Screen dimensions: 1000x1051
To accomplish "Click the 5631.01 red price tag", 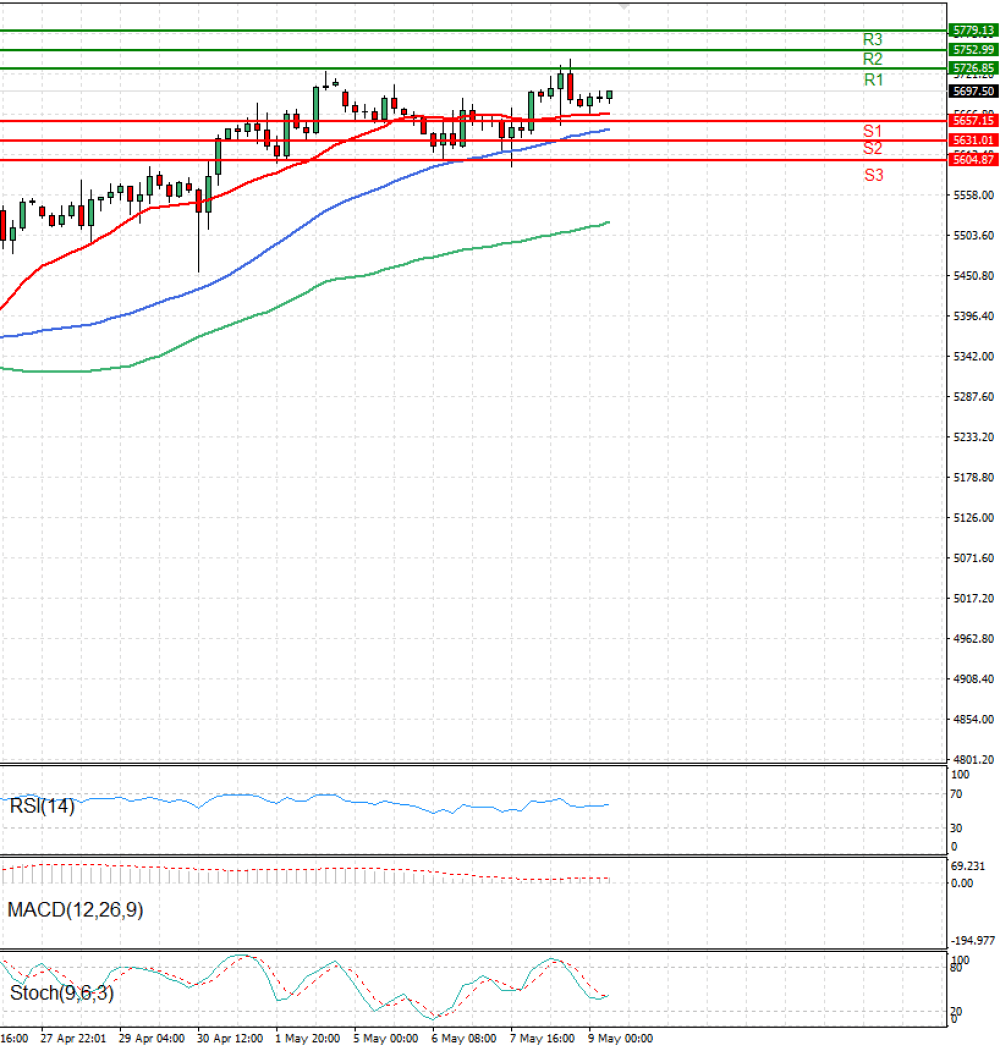I will coord(973,140).
